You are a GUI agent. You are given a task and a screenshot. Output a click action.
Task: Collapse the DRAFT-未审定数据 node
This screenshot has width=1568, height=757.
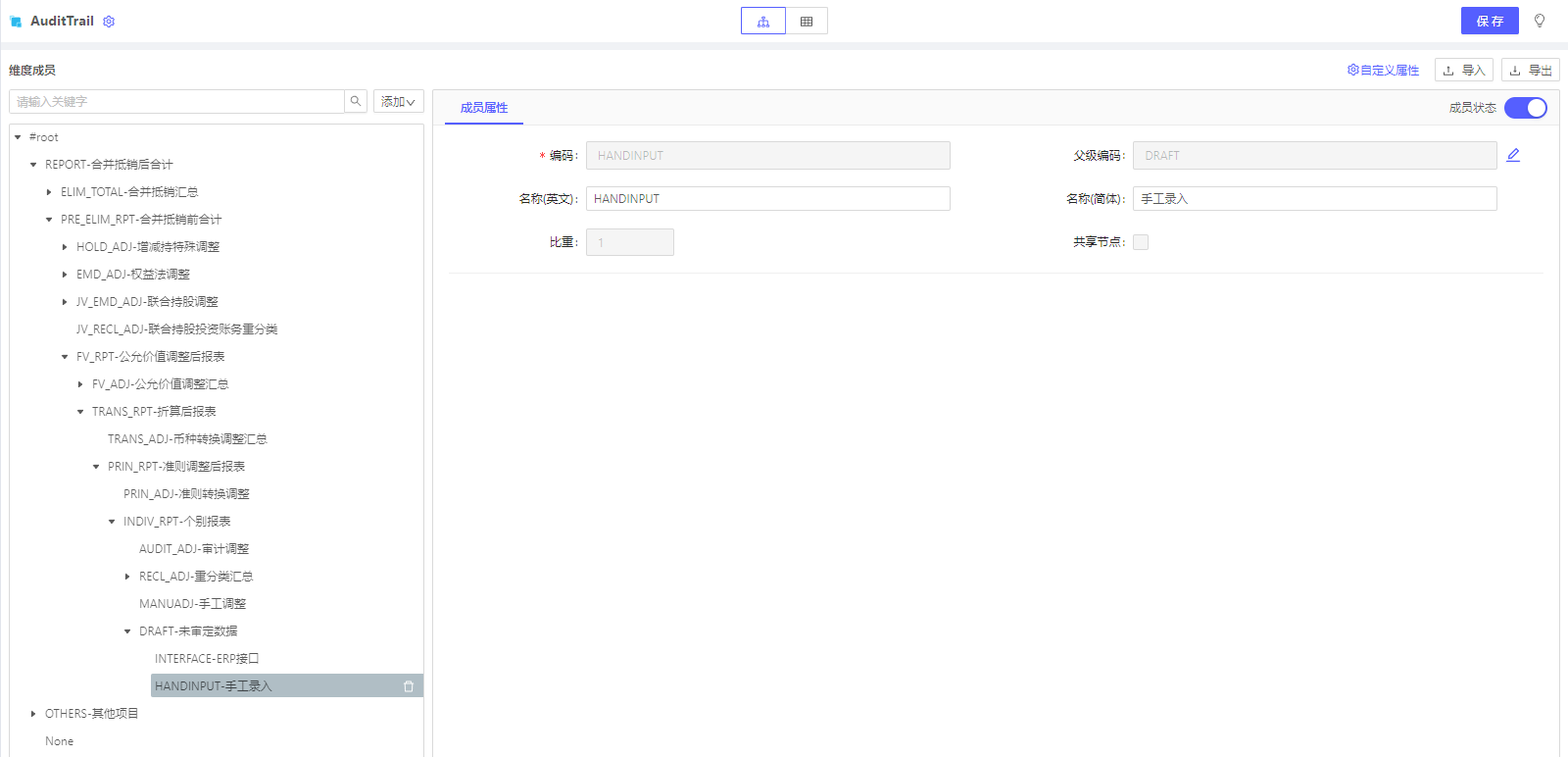point(127,631)
